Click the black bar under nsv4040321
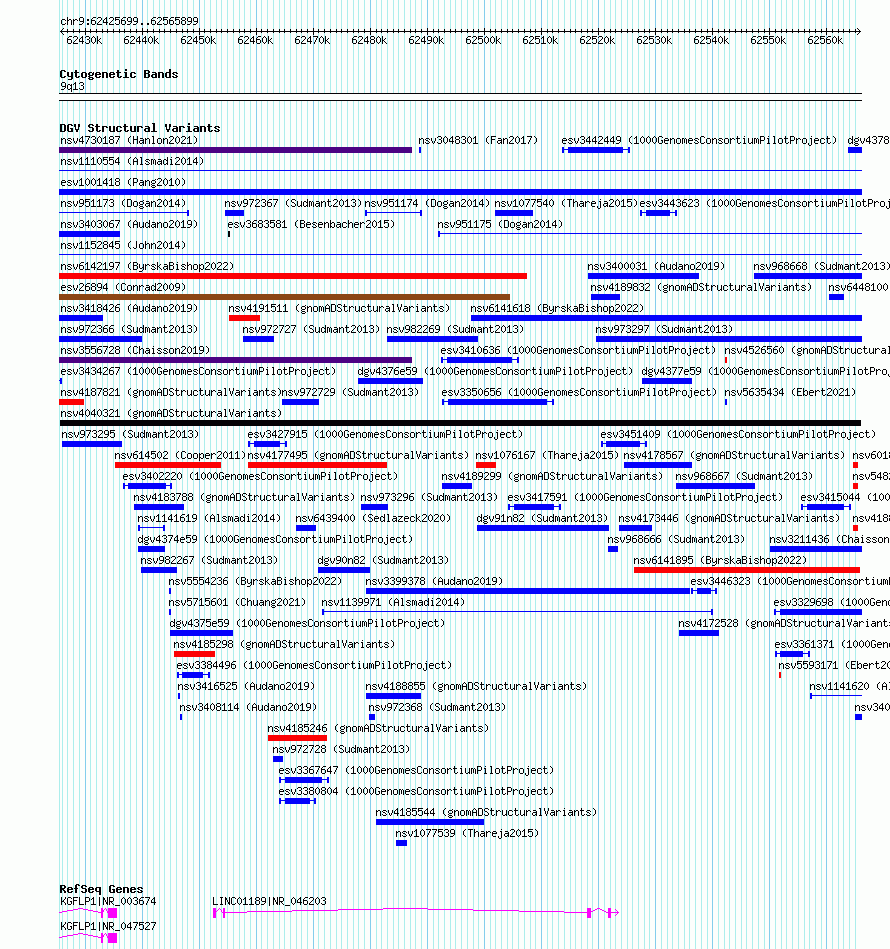 [460, 423]
